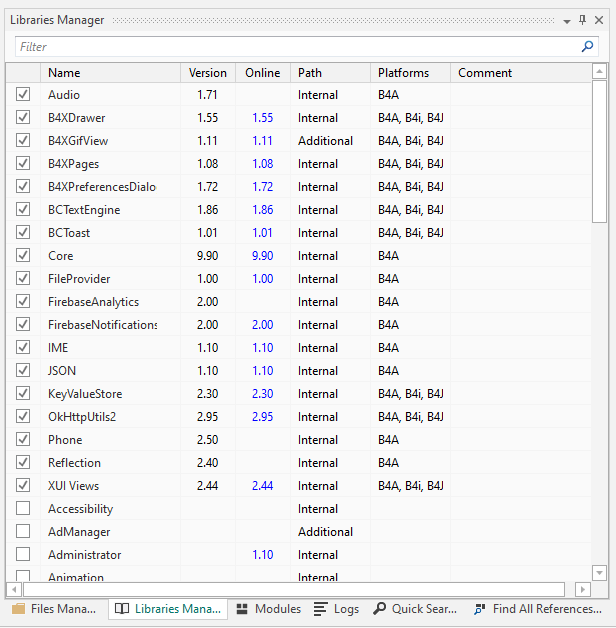Open the B4XGifView online version 1.11 link
This screenshot has width=616, height=628.
click(262, 141)
